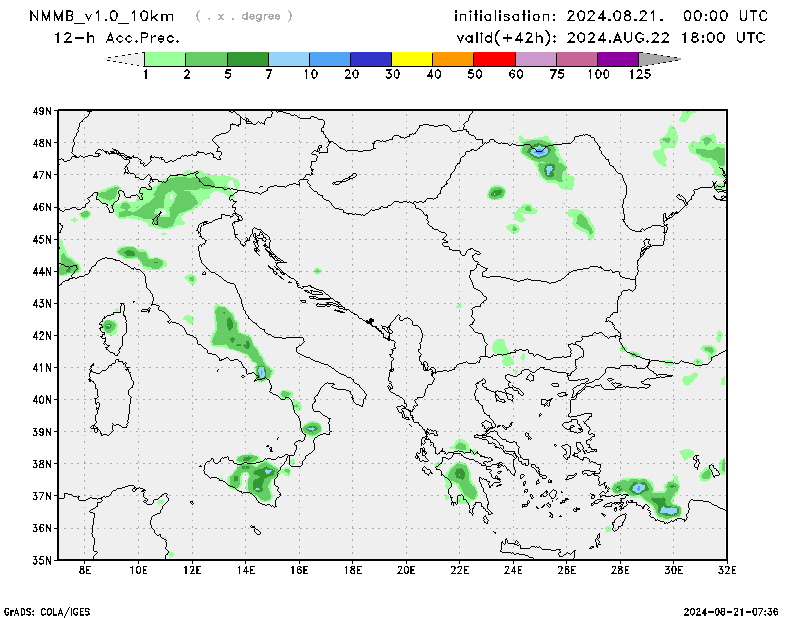The height and width of the screenshot is (618, 800).
Task: Click the white left arrow at legend start
Action: click(124, 59)
